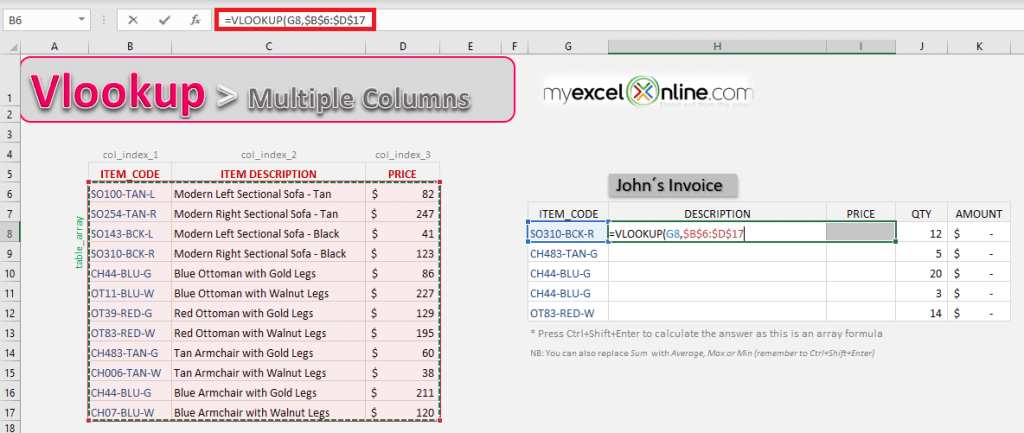Click the Vlookup Multiple Columns title banner

click(267, 90)
